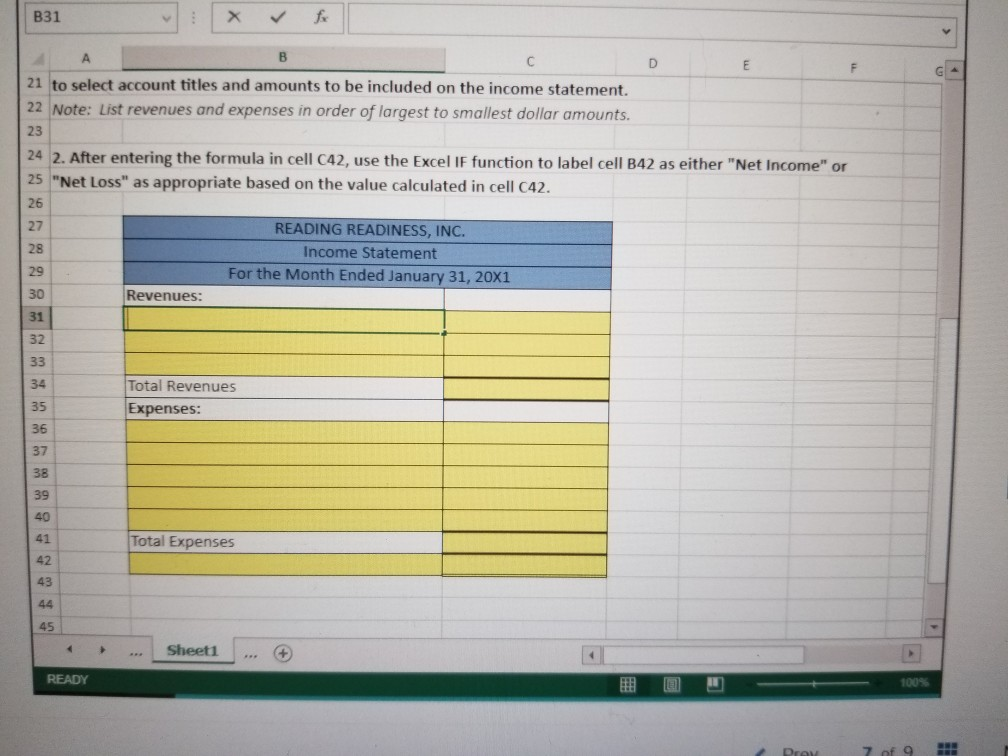This screenshot has width=1008, height=756.
Task: Select Page Layout view in status bar
Action: tap(670, 685)
